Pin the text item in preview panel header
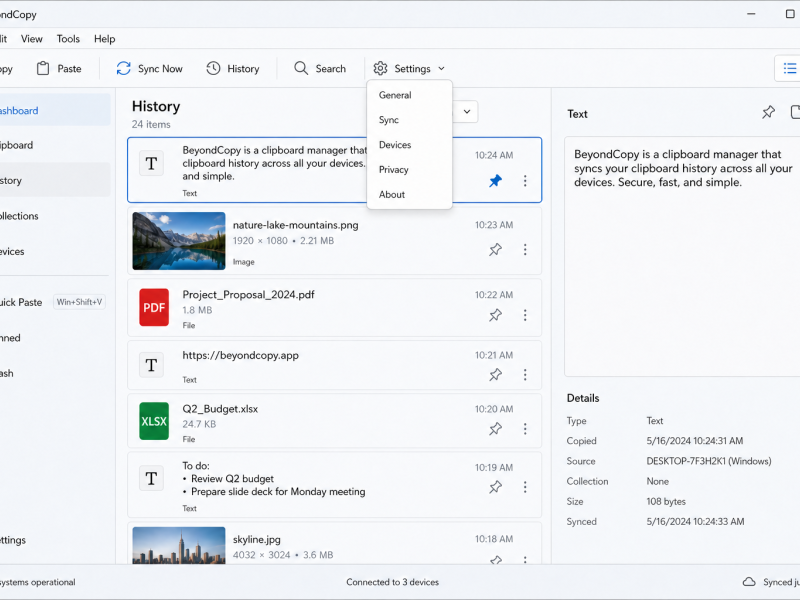The height and width of the screenshot is (600, 800). pyautogui.click(x=768, y=112)
